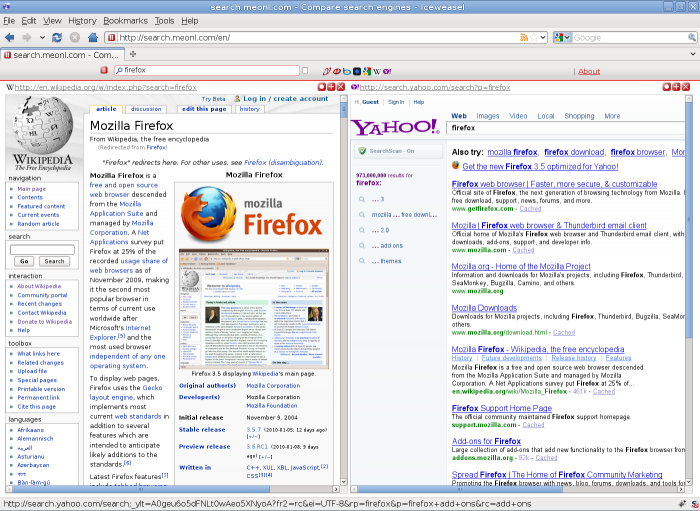Select the Yahoo engine icon in toolbar
The width and height of the screenshot is (700, 511).
(x=387, y=71)
